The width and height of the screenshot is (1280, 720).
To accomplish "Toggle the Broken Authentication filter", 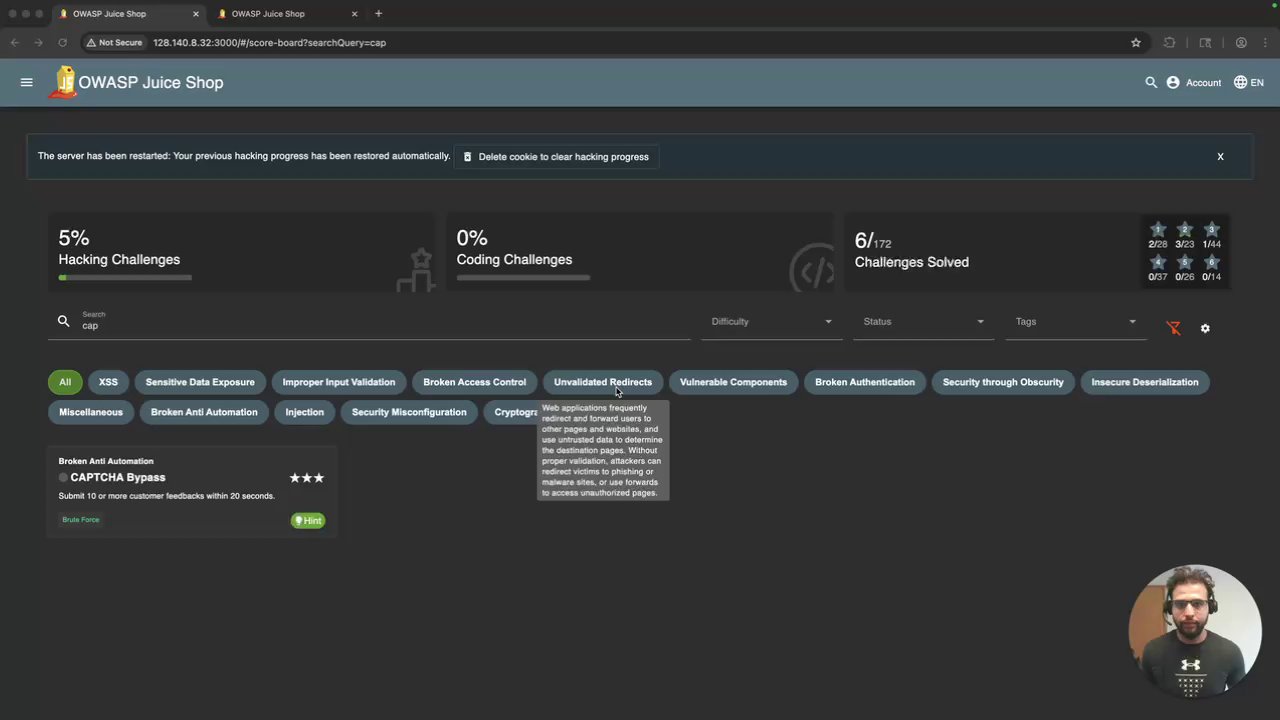I will point(865,382).
